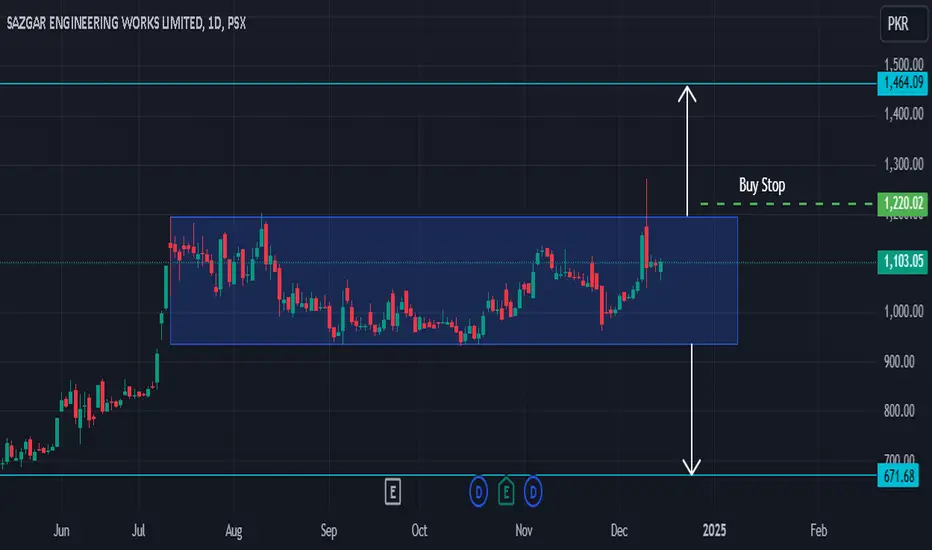Viewport: 932px width, 550px height.
Task: Click the Aug label on time axis
Action: click(x=234, y=530)
